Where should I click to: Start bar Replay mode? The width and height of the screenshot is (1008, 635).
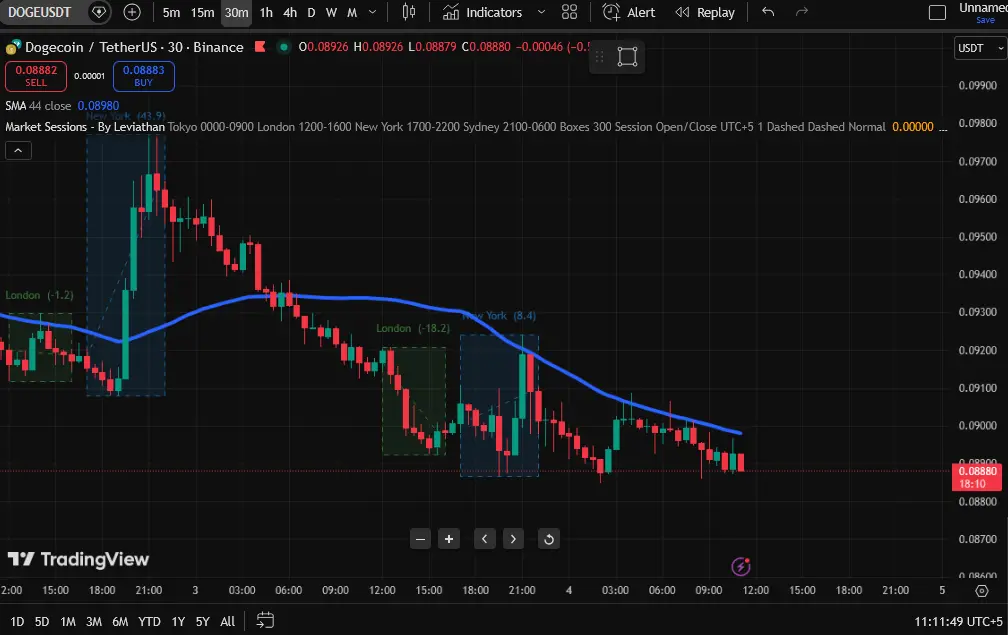(x=705, y=12)
